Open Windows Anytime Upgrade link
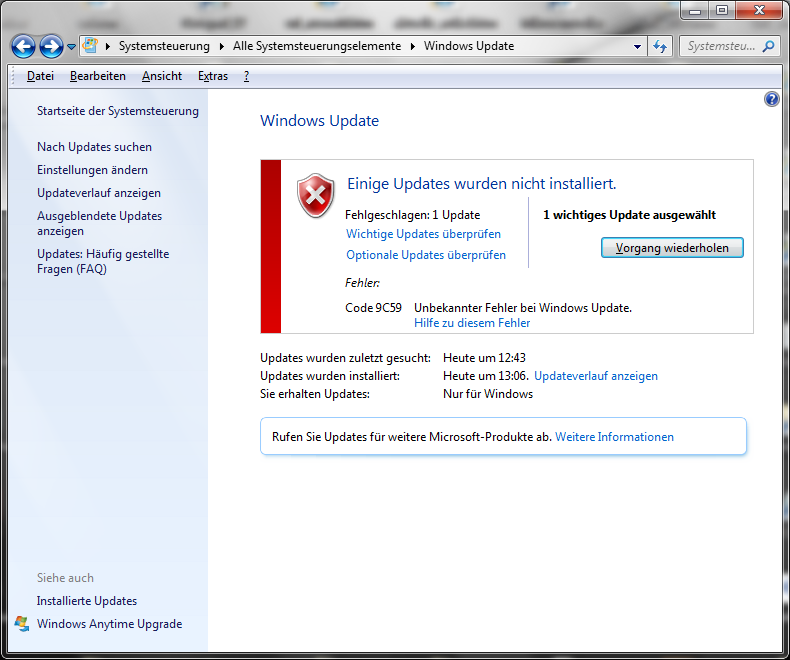 coord(109,624)
